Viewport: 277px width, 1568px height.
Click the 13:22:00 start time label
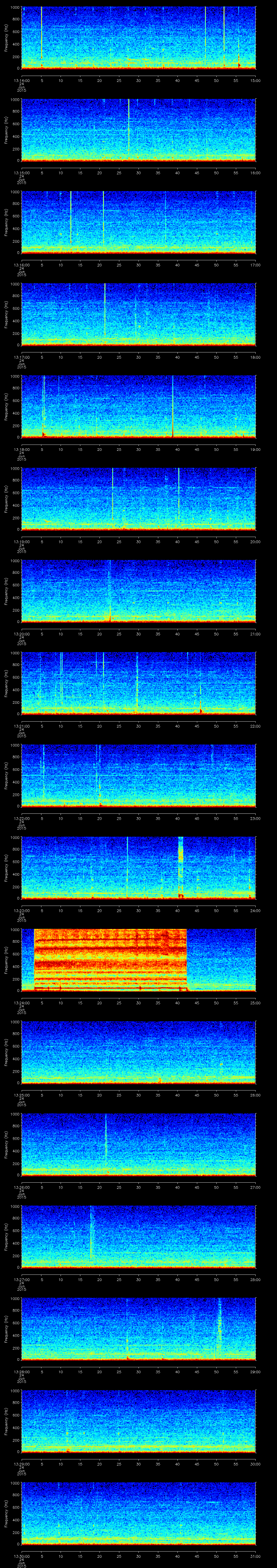[x=21, y=818]
